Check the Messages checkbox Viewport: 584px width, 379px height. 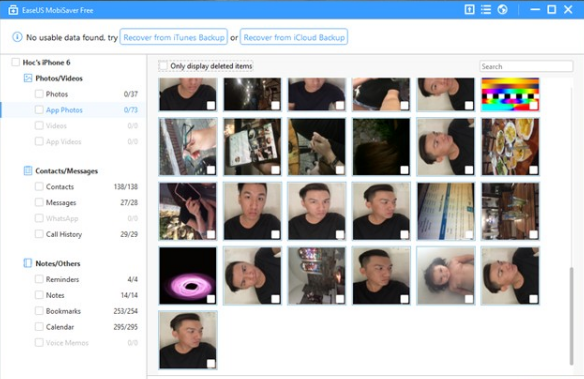coord(39,202)
